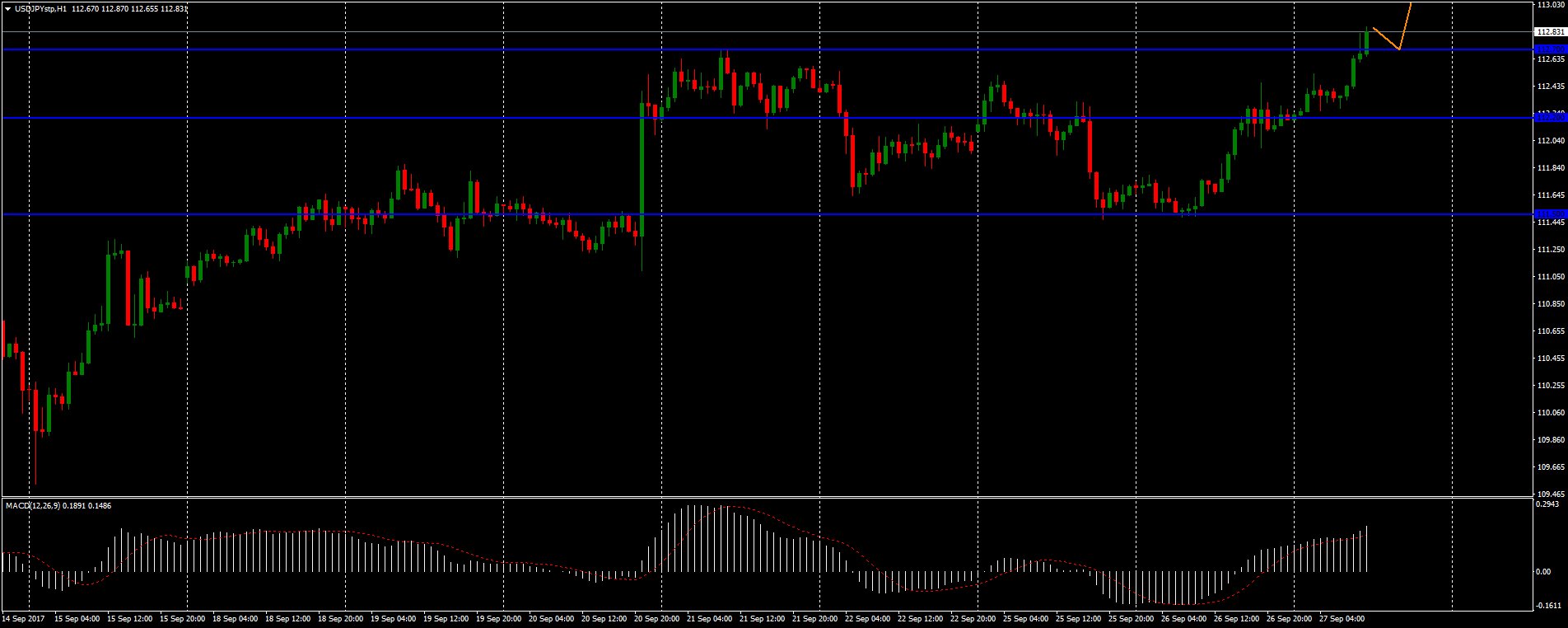The height and width of the screenshot is (628, 1568).
Task: Click the 18 Sep 04:00 time label
Action: pyautogui.click(x=236, y=618)
